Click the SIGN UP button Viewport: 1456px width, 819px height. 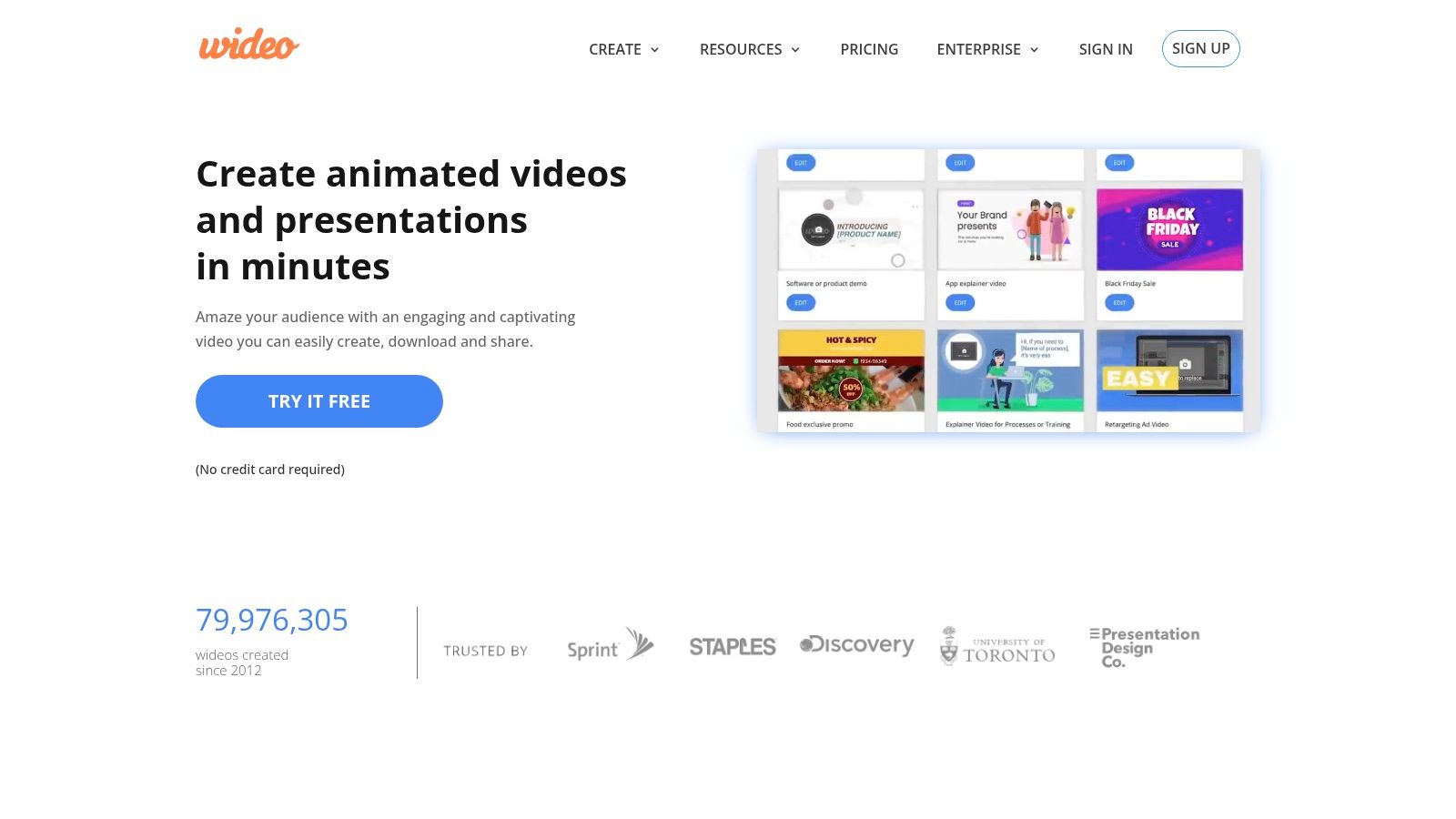(1200, 48)
